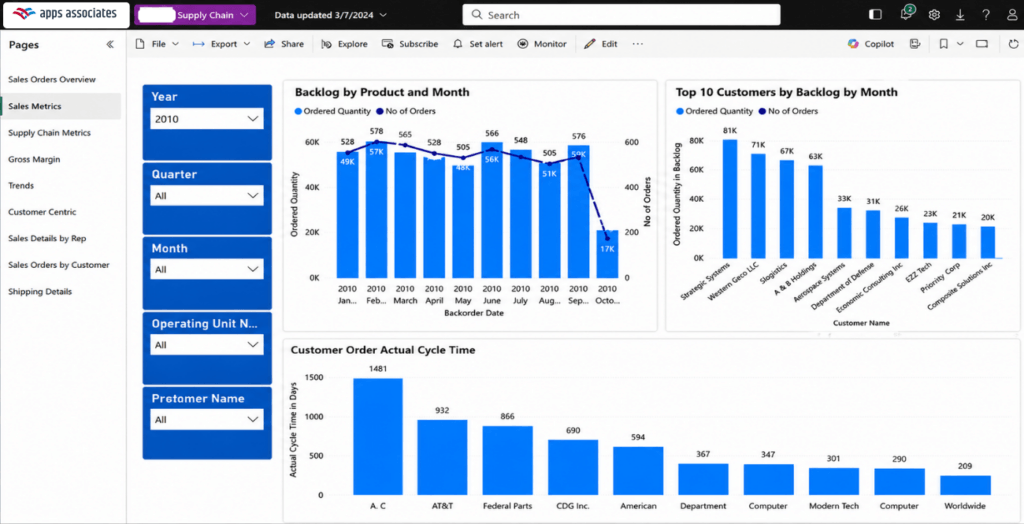Click the A & B Holdings 63K bar

pos(816,212)
